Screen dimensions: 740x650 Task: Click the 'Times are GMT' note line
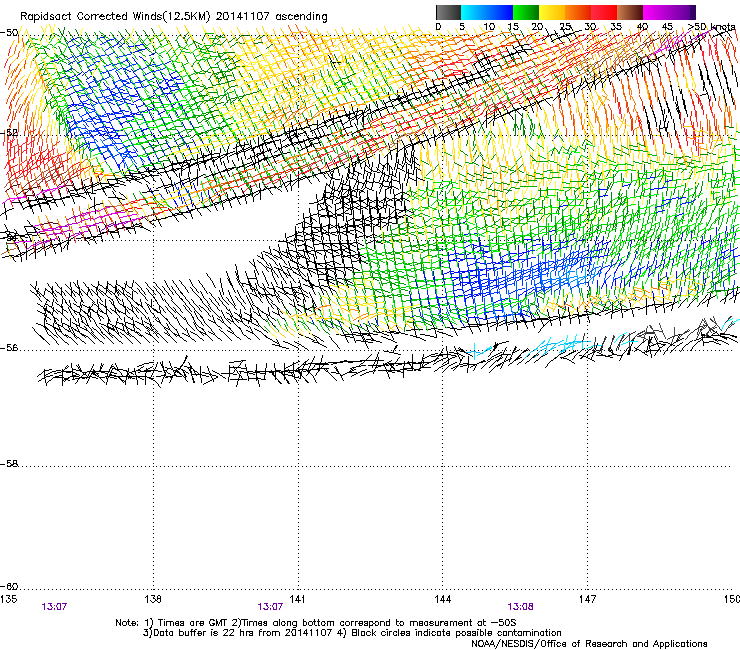316,623
